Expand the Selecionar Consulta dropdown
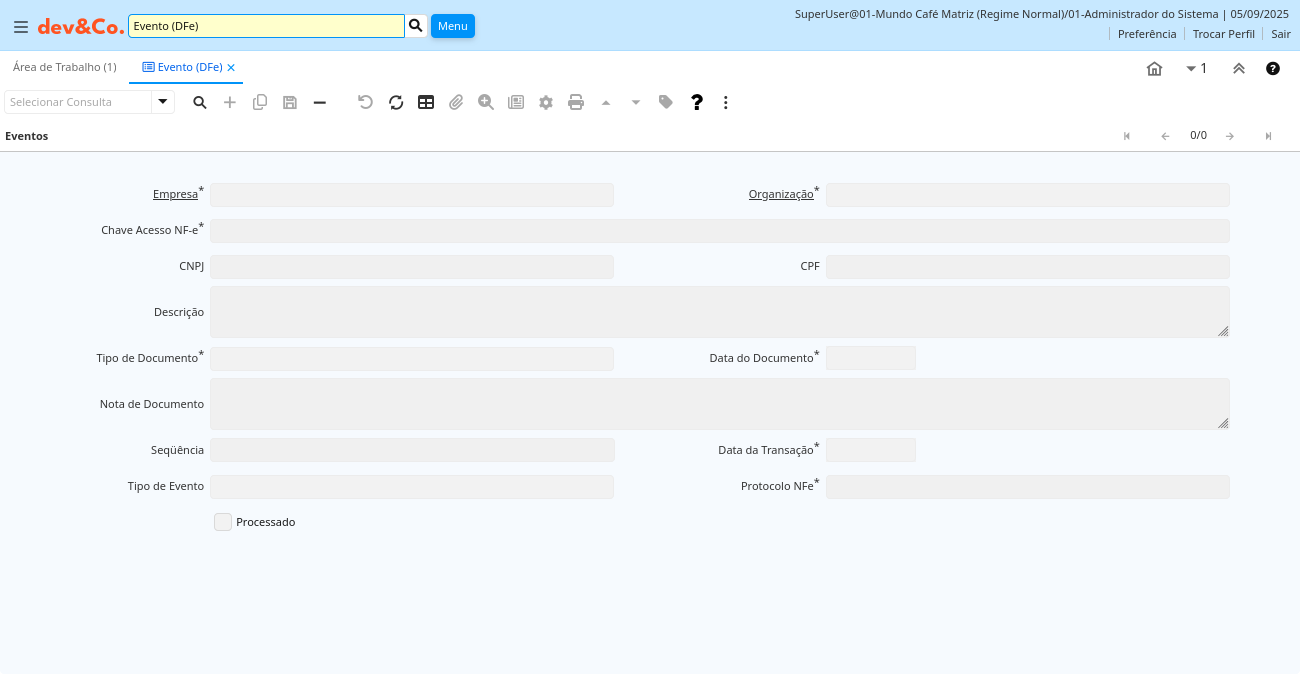The width and height of the screenshot is (1300, 674). (x=163, y=102)
